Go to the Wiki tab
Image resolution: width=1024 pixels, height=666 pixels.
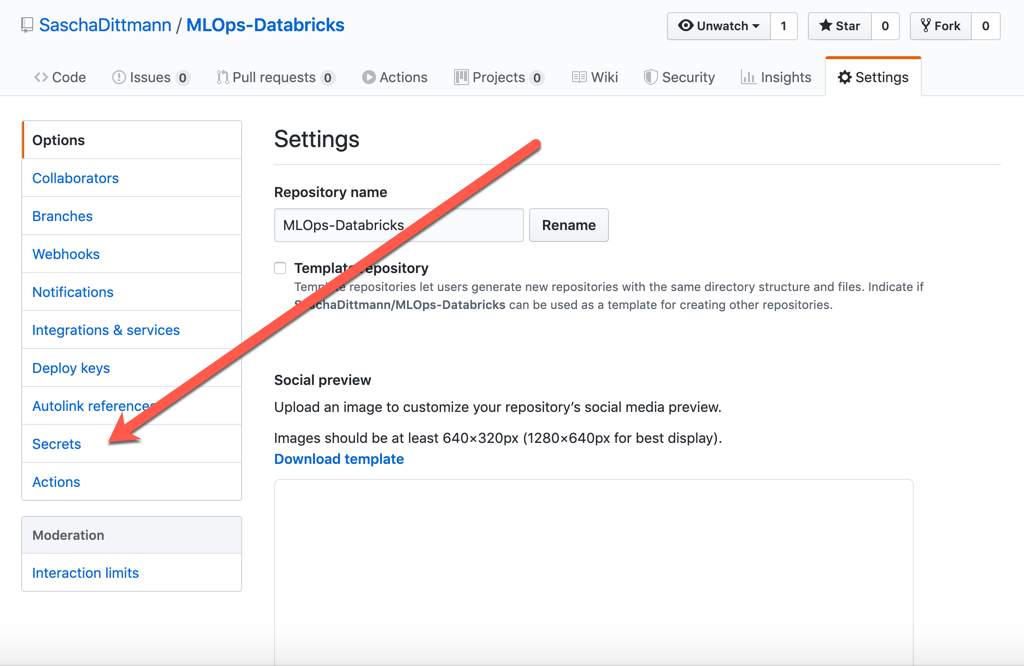[x=595, y=77]
